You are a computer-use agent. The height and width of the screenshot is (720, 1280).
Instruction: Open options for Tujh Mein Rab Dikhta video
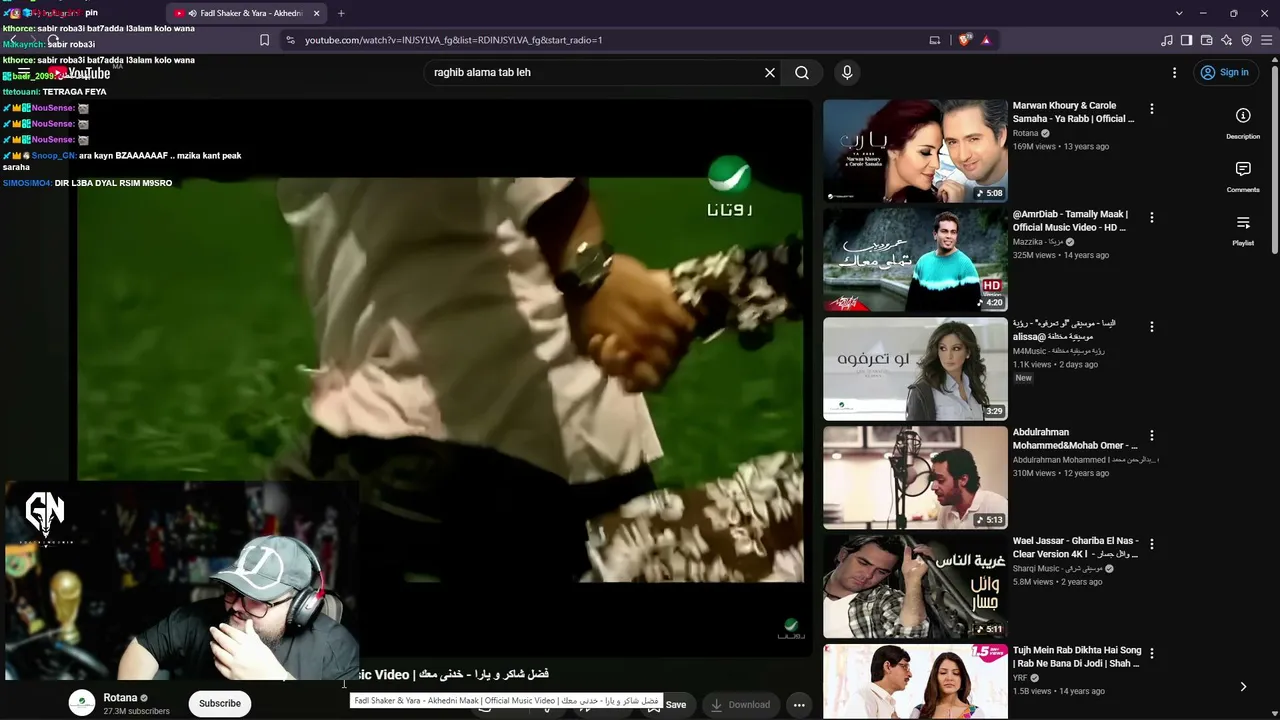tap(1152, 653)
